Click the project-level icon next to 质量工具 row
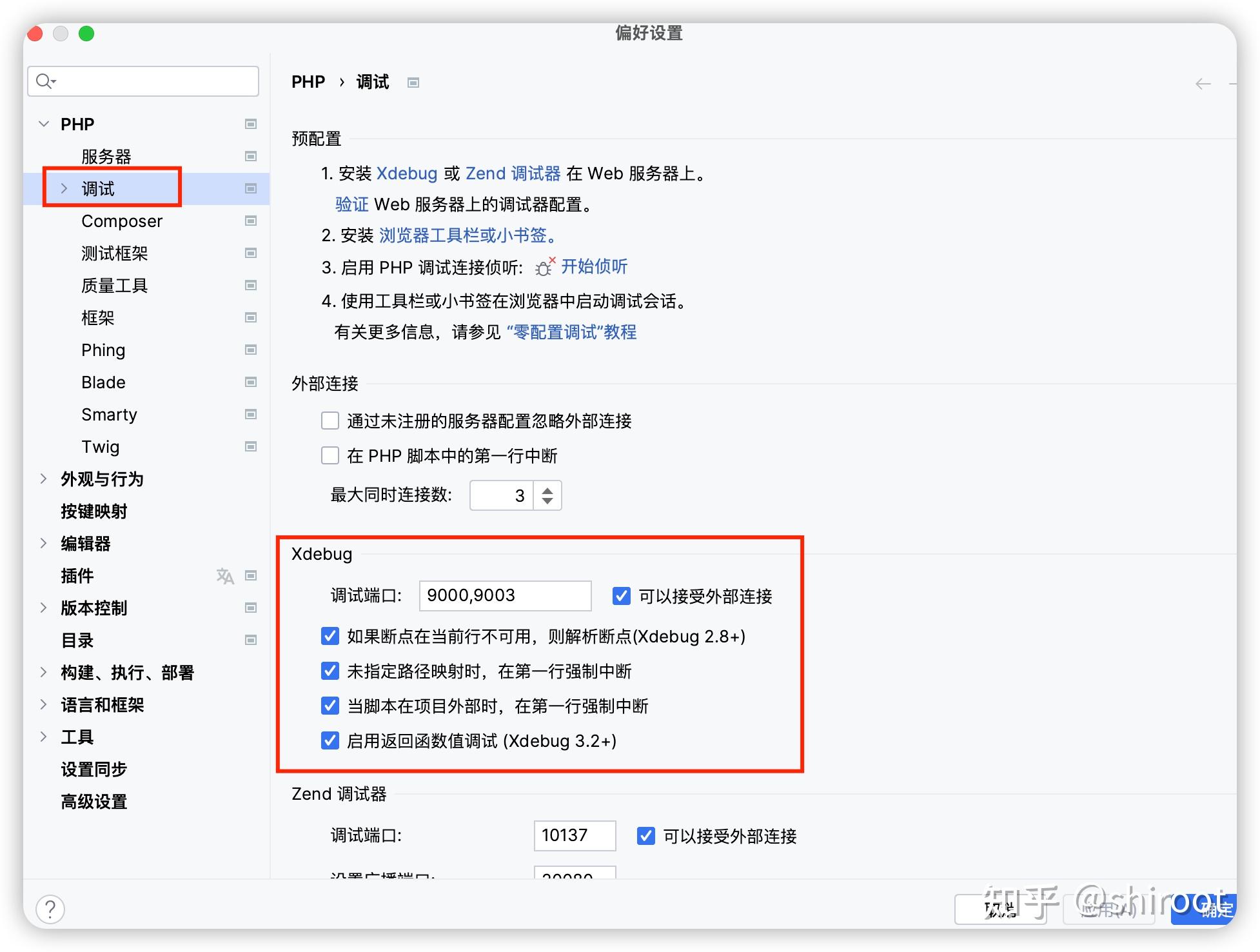 (251, 285)
